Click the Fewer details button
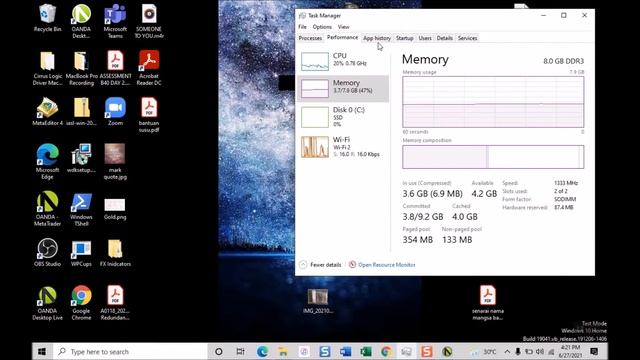Viewport: 640px width, 360px height. point(320,264)
